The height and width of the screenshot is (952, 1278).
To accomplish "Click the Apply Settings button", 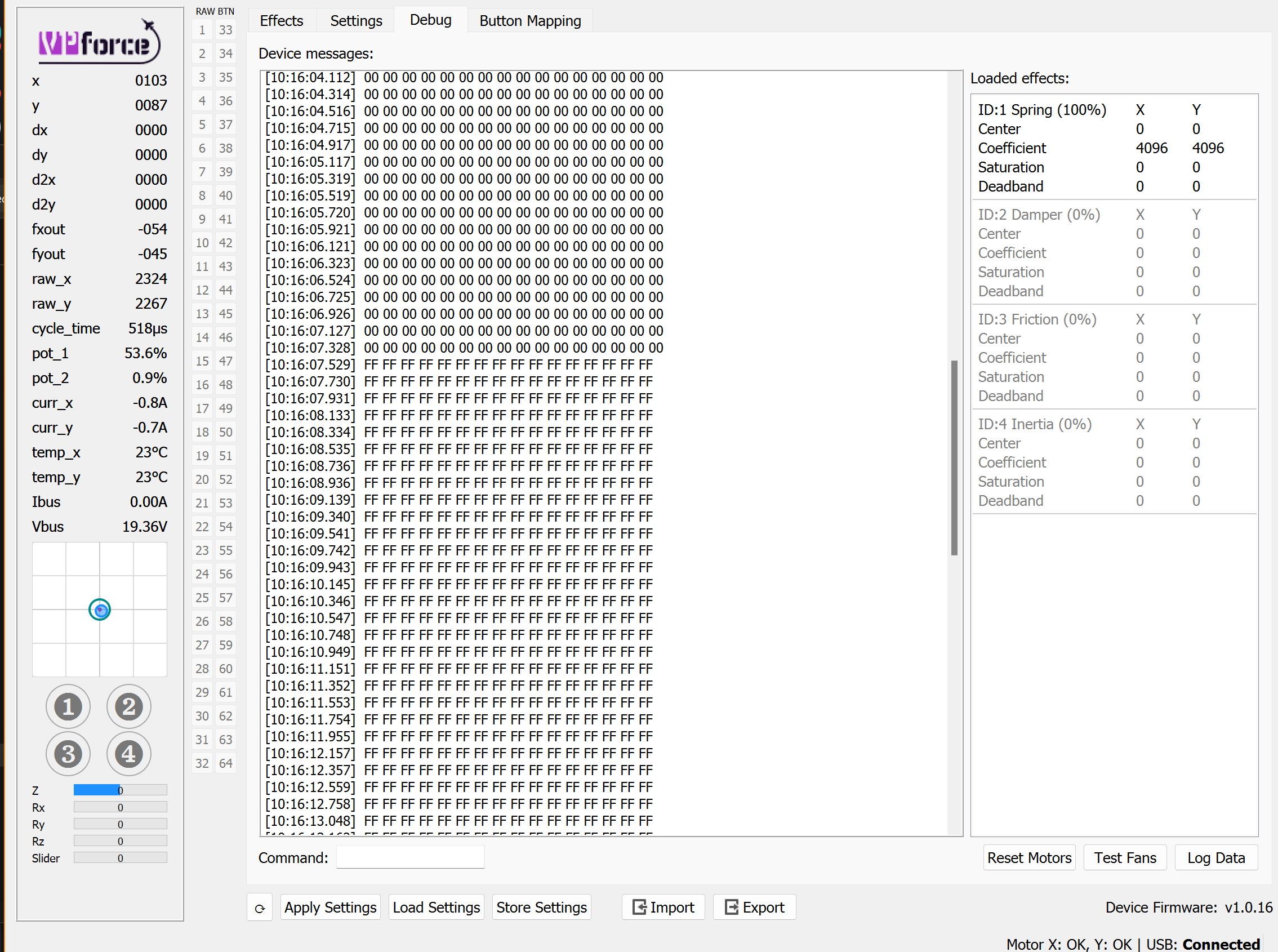I will [329, 906].
